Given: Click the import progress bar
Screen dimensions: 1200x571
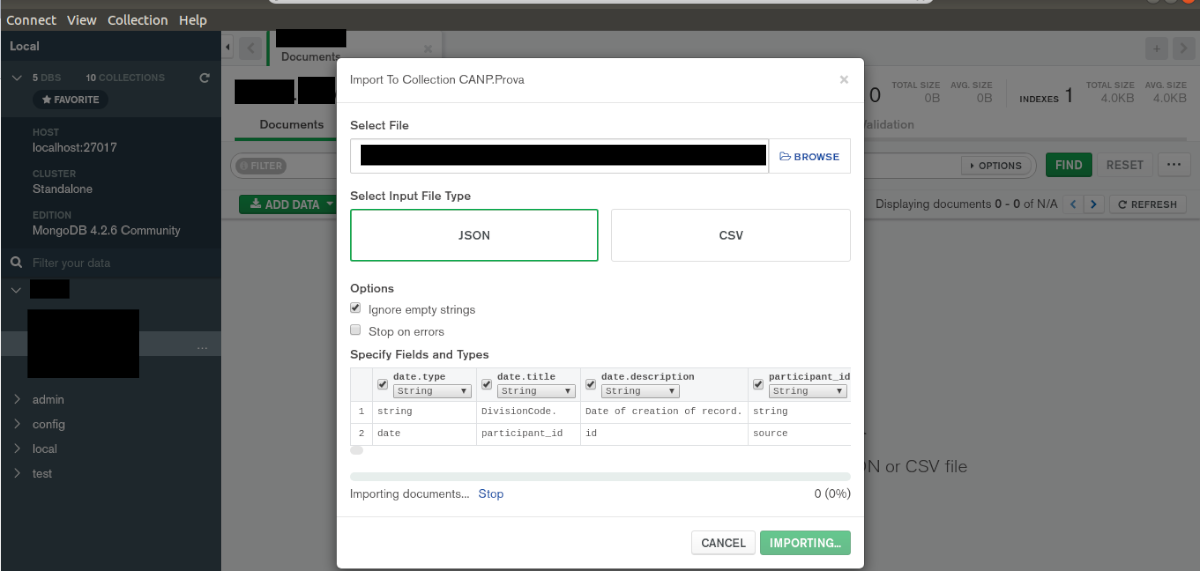Looking at the screenshot, I should point(600,477).
